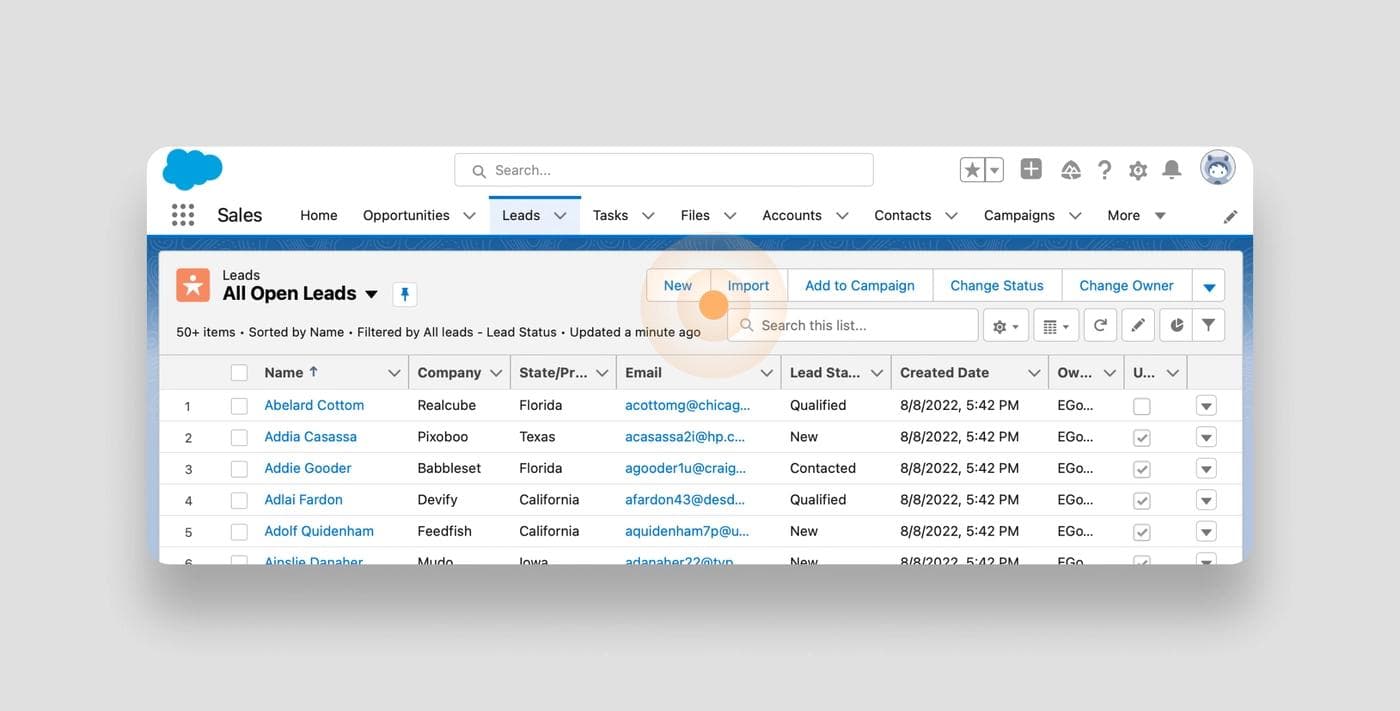Select the checkbox for Abelard Cottom row
The height and width of the screenshot is (711, 1400).
coord(239,406)
